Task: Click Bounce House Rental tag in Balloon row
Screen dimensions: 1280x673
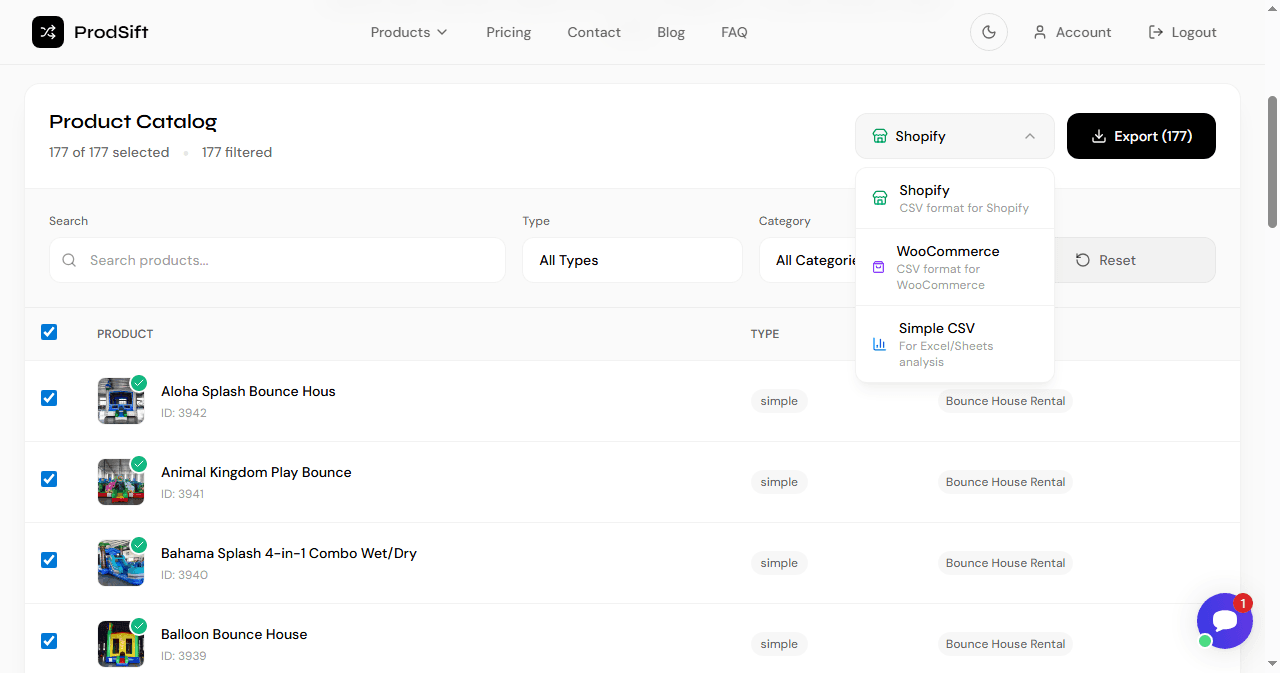Action: [1005, 644]
